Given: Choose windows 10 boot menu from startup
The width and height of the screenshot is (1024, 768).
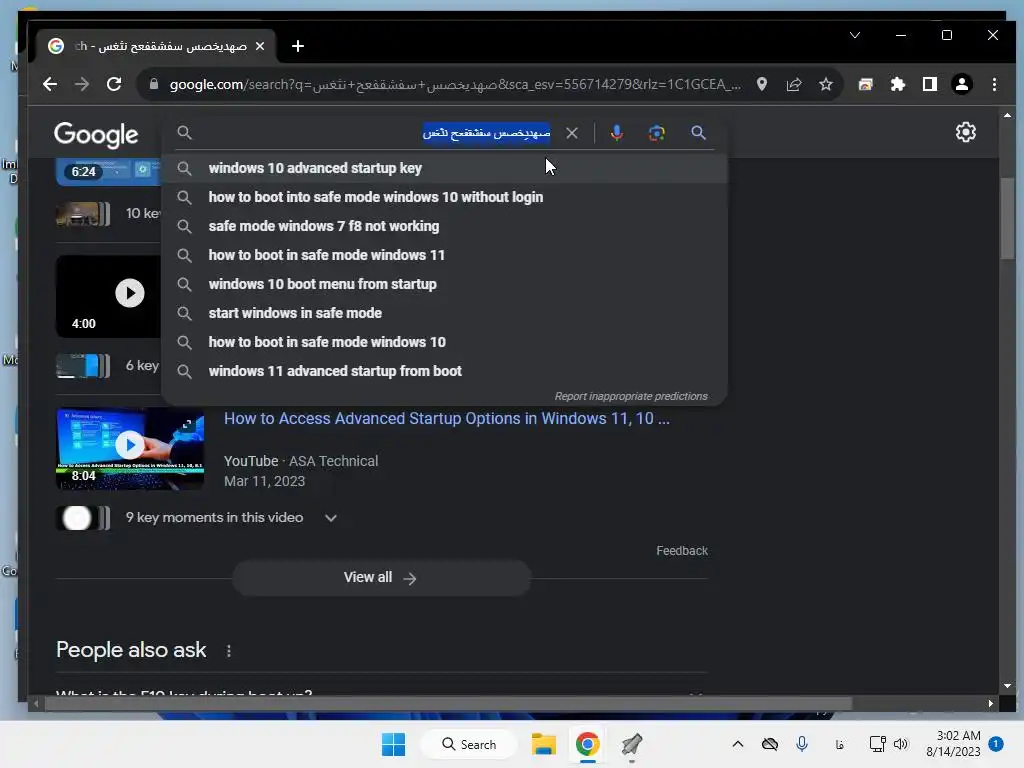Looking at the screenshot, I should pyautogui.click(x=445, y=284).
